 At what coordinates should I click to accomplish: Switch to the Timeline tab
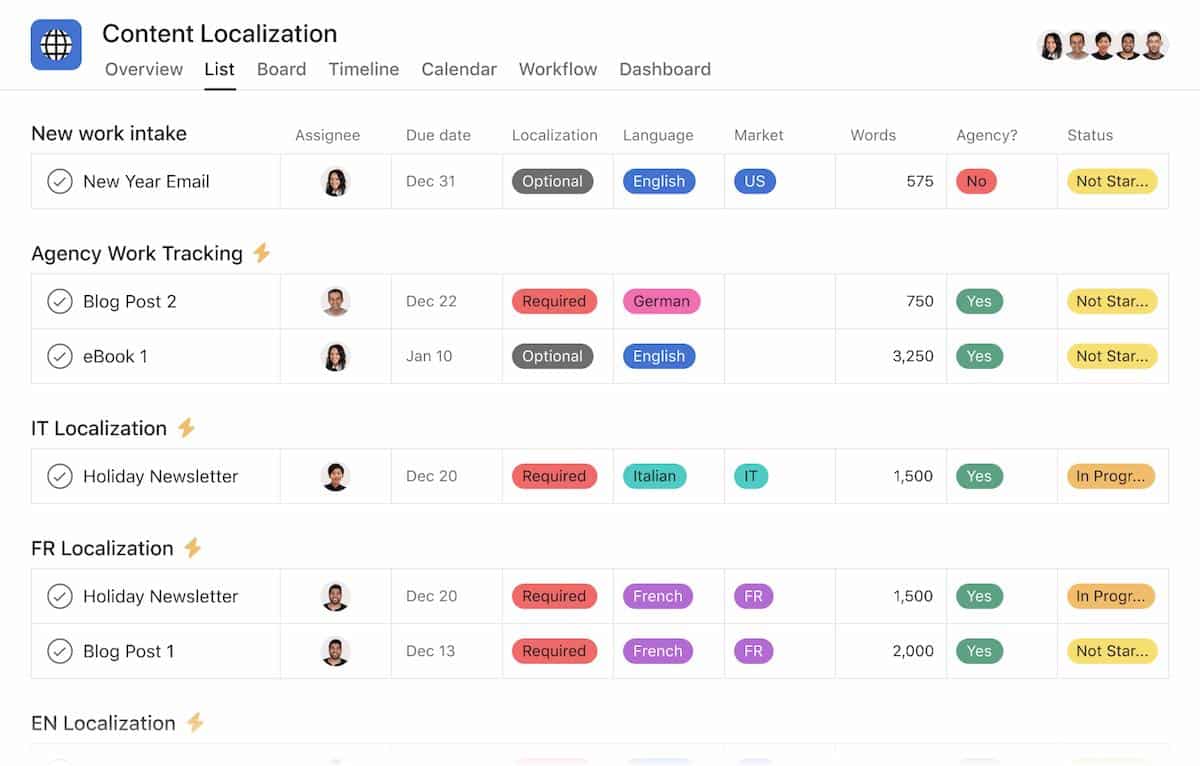[364, 69]
